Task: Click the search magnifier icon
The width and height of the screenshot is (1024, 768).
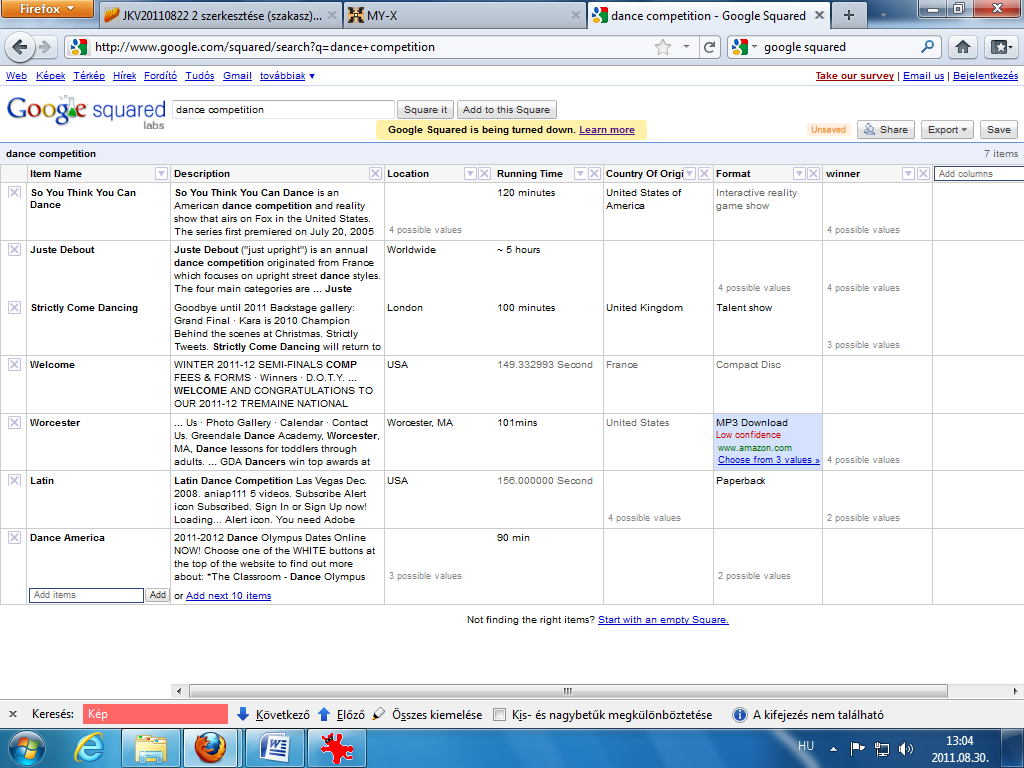Action: point(927,47)
